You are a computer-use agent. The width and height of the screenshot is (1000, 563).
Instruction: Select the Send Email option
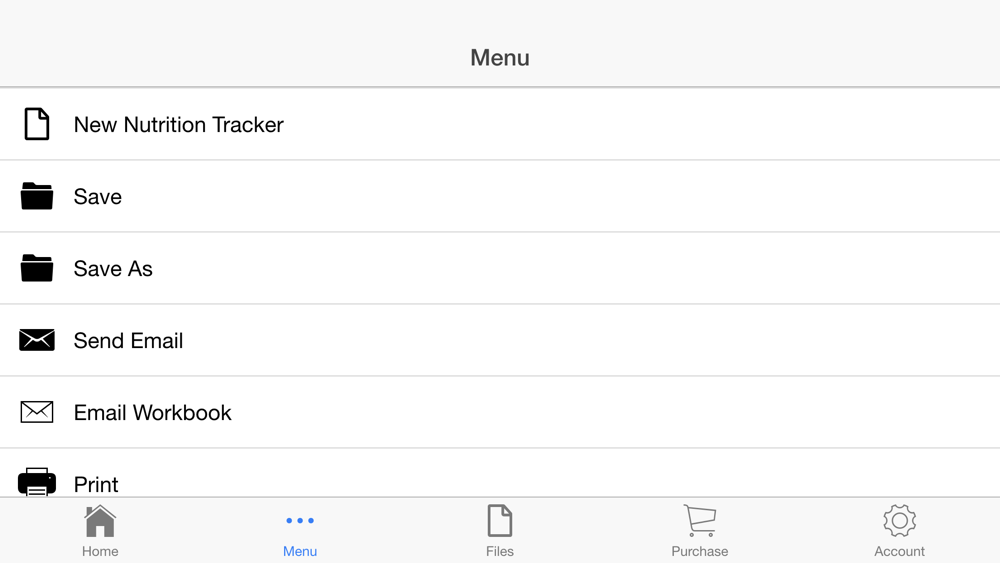coord(128,341)
